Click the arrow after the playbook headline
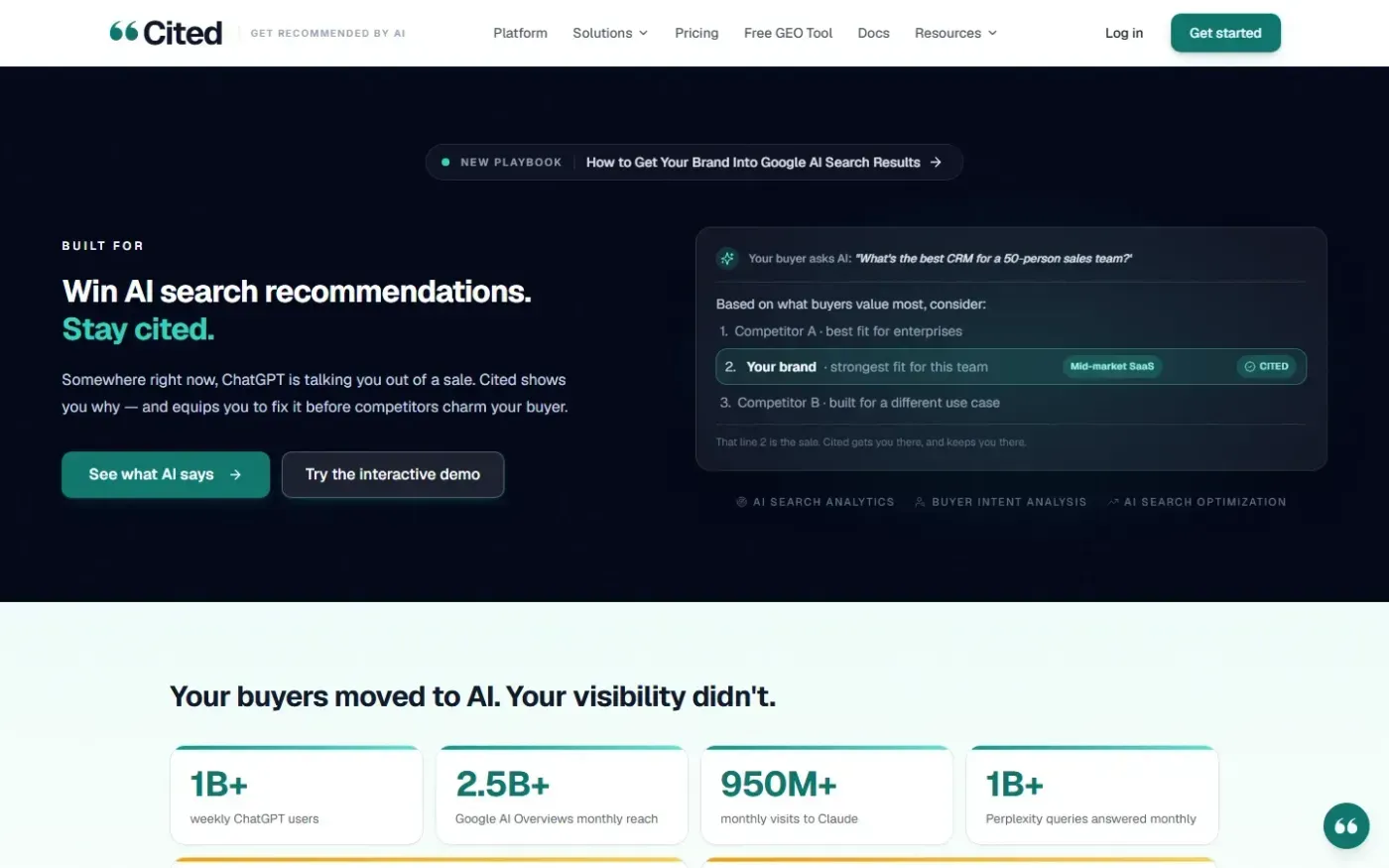The height and width of the screenshot is (868, 1389). (936, 162)
